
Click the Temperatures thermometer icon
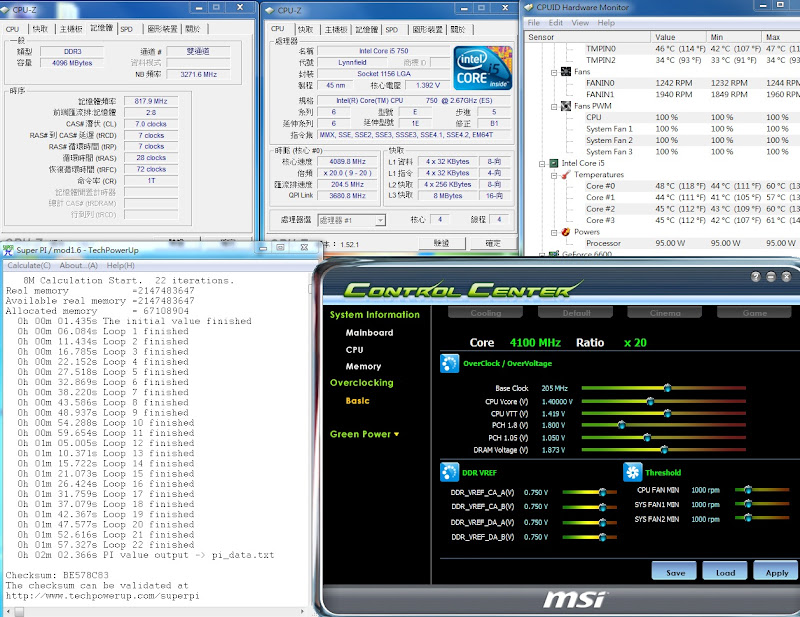[566, 175]
